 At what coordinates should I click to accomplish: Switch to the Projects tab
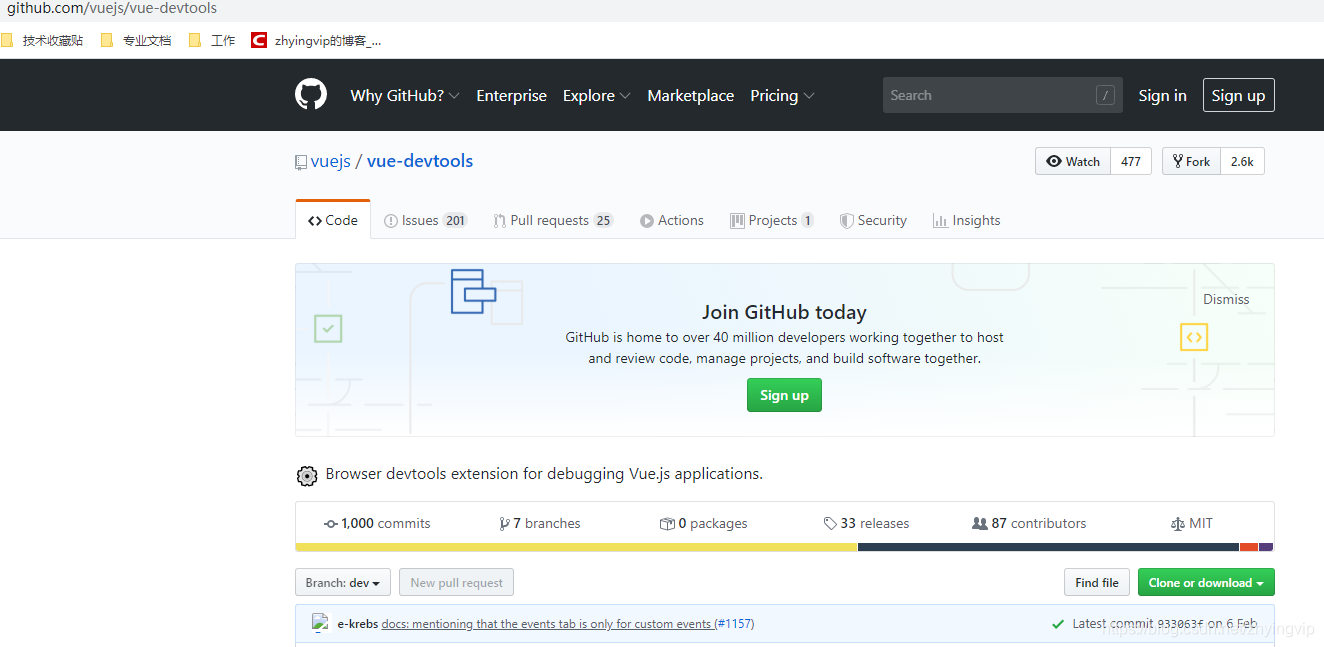click(772, 220)
